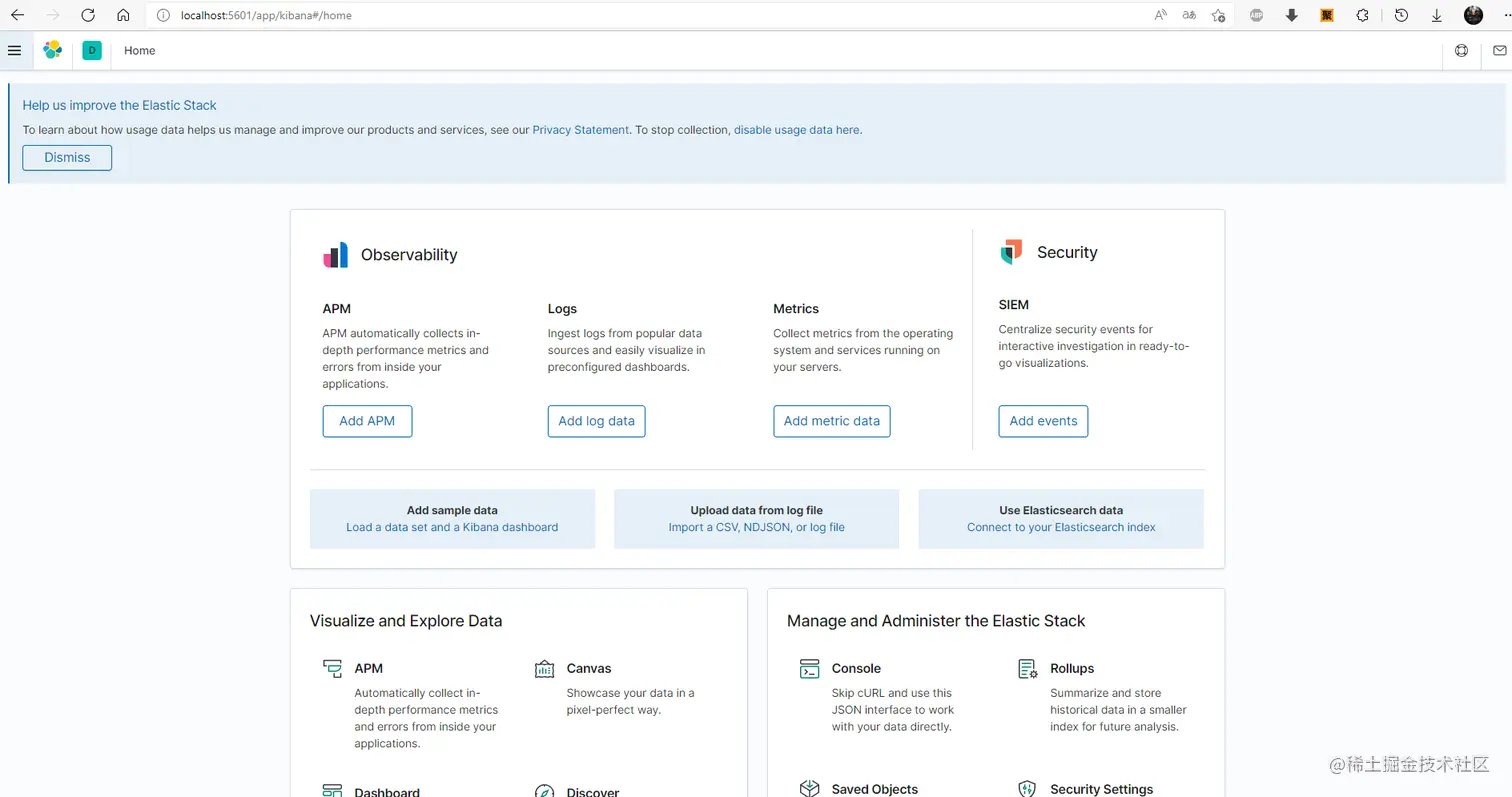Viewport: 1512px width, 797px height.
Task: Click the APM heading under Observability
Action: pyautogui.click(x=336, y=309)
